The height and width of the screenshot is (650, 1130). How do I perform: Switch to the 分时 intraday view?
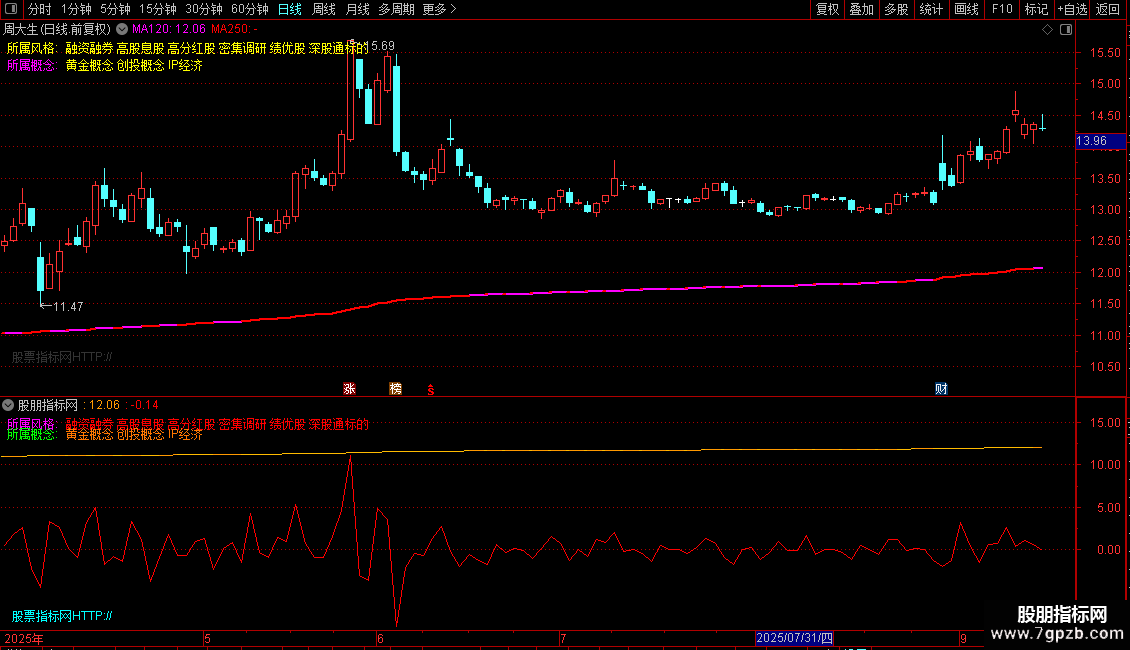40,9
